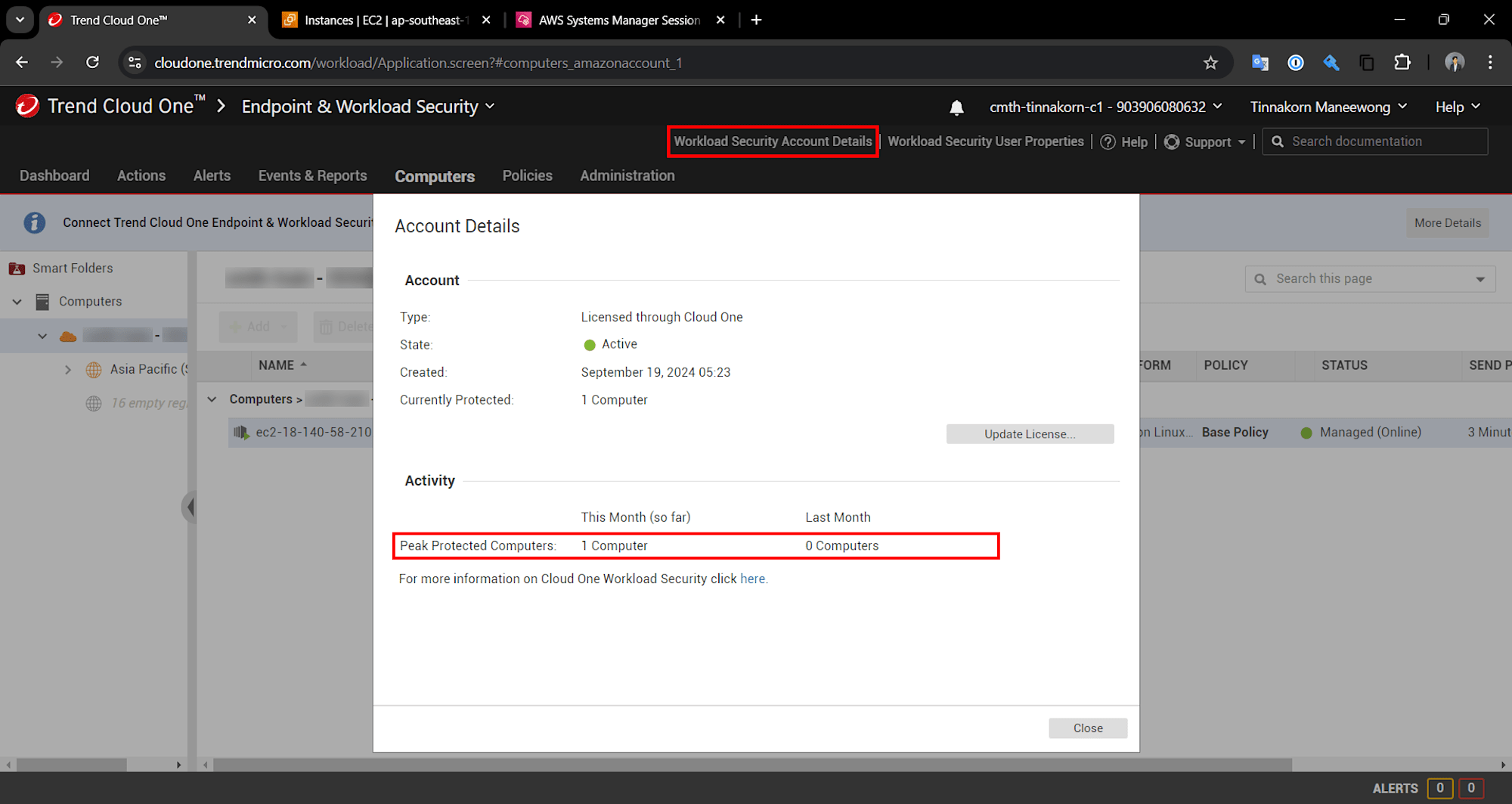Close the Account Details dialog

click(x=1088, y=728)
